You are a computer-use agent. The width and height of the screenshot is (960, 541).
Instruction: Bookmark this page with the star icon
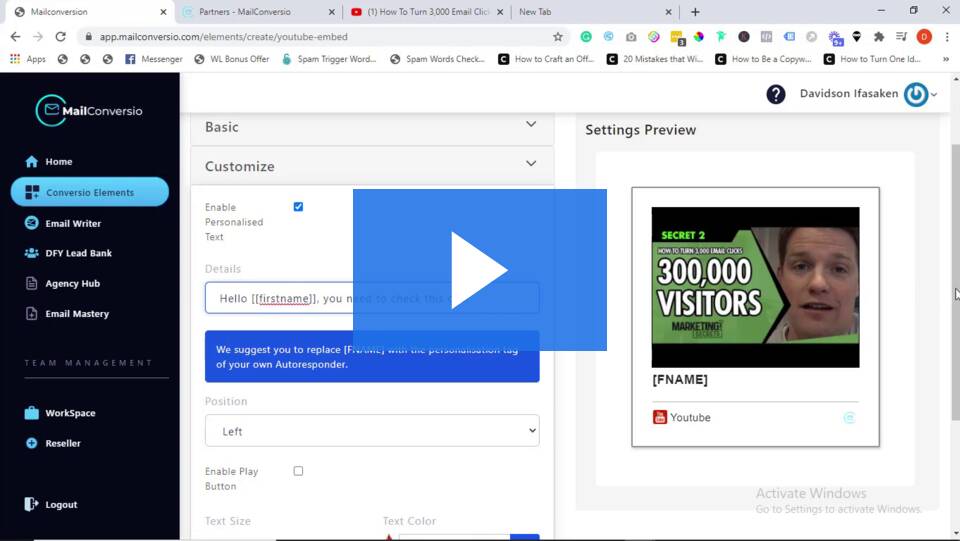(557, 37)
